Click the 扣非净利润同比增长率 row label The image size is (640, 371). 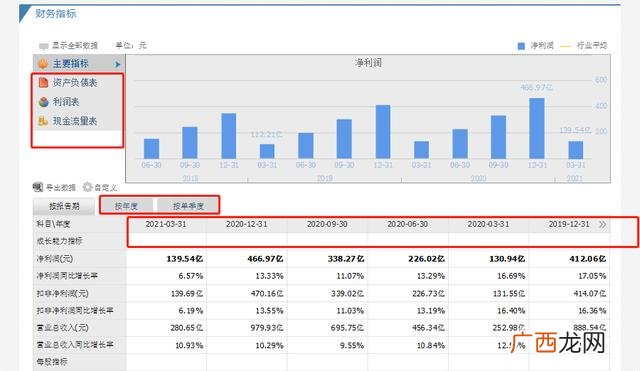tap(75, 311)
